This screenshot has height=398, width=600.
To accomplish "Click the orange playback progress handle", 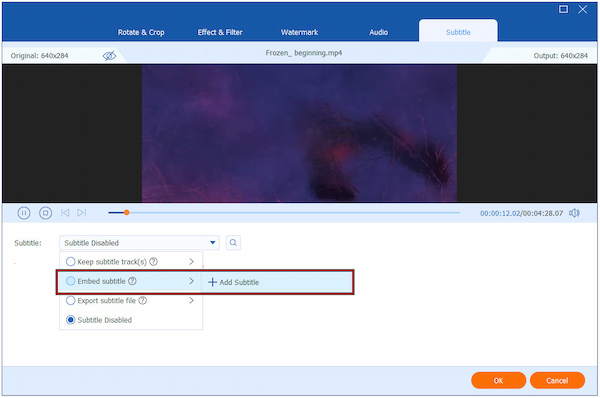I will click(x=126, y=212).
